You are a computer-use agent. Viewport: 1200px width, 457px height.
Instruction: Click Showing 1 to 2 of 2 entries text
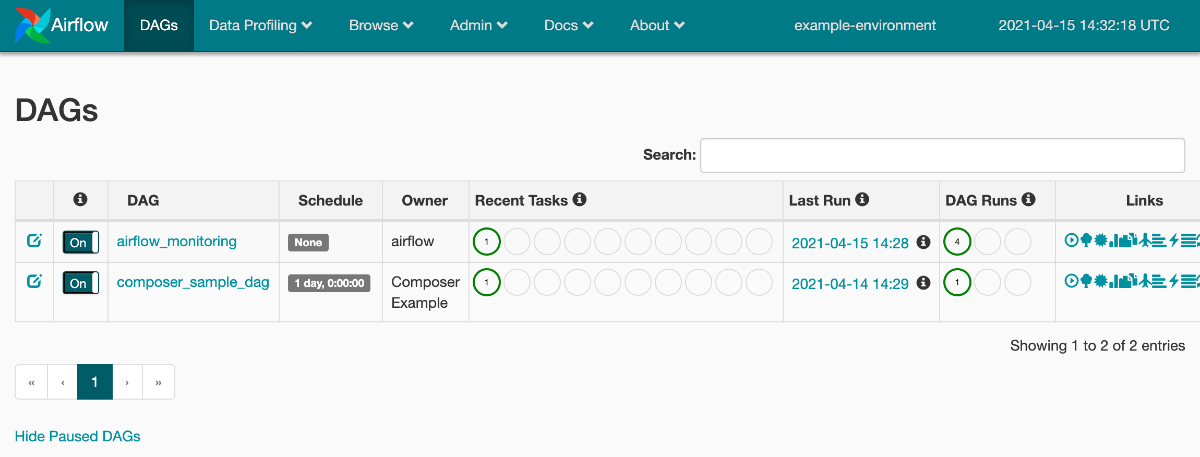(1097, 345)
